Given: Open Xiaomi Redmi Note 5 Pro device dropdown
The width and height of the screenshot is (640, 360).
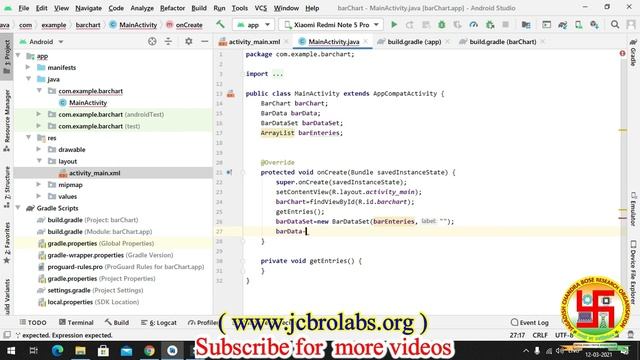Looking at the screenshot, I should point(331,25).
